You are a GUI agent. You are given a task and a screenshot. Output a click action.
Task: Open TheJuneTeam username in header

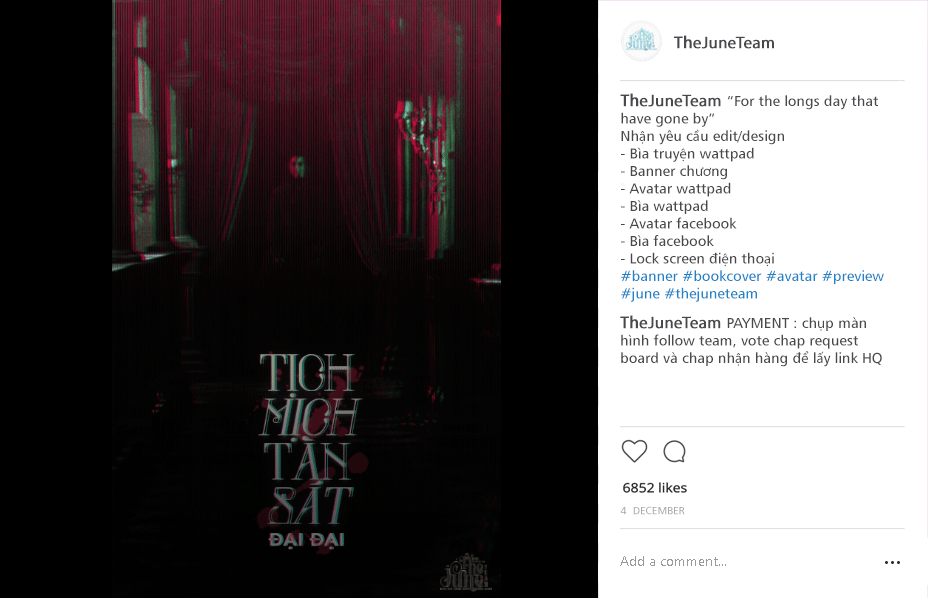pyautogui.click(x=724, y=43)
